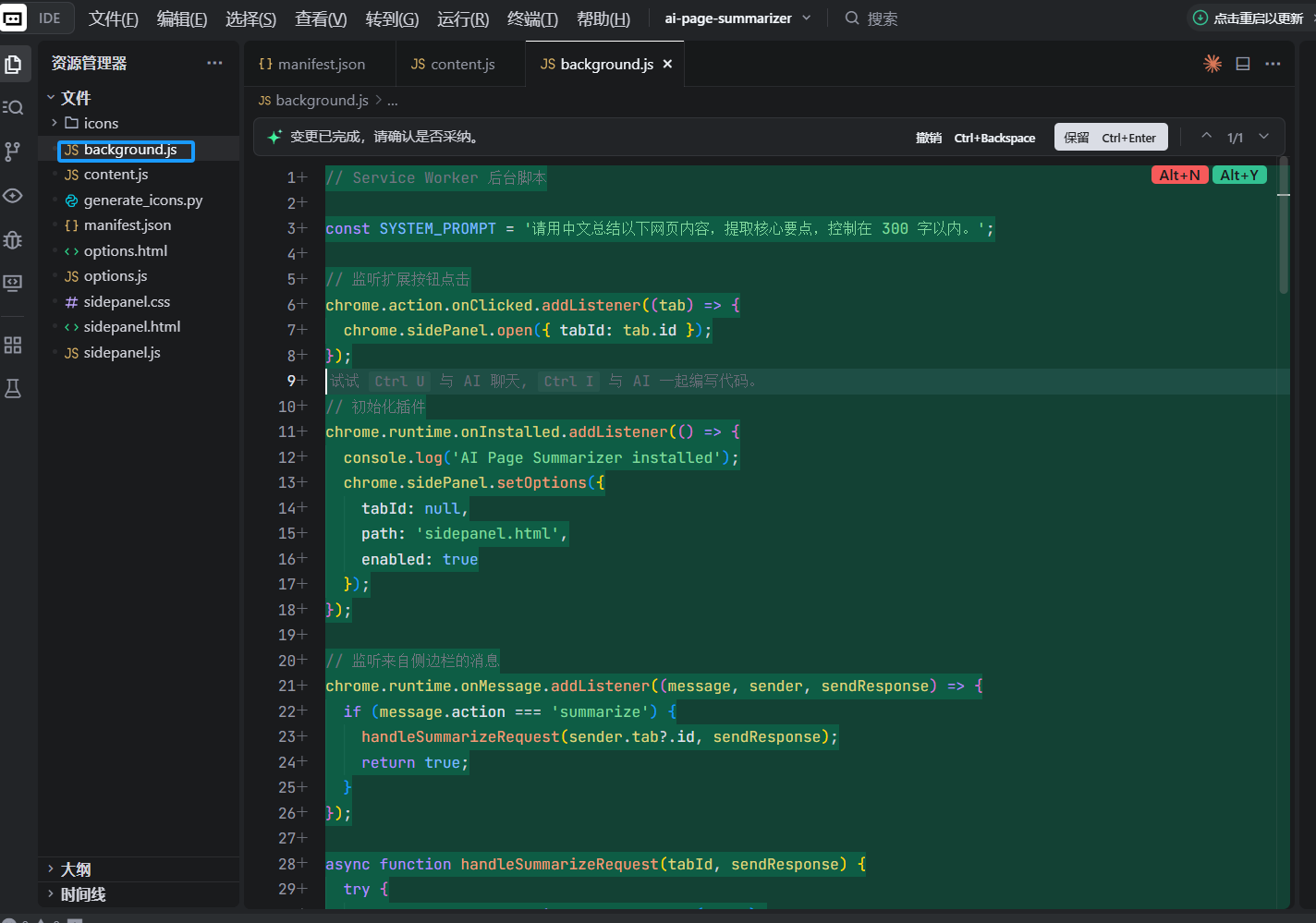Accept change with green Alt+Y button

tap(1239, 176)
